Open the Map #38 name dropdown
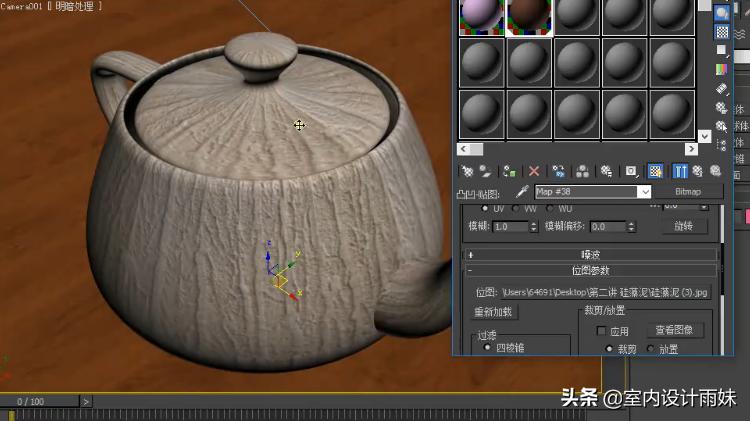The width and height of the screenshot is (750, 421). coord(644,192)
